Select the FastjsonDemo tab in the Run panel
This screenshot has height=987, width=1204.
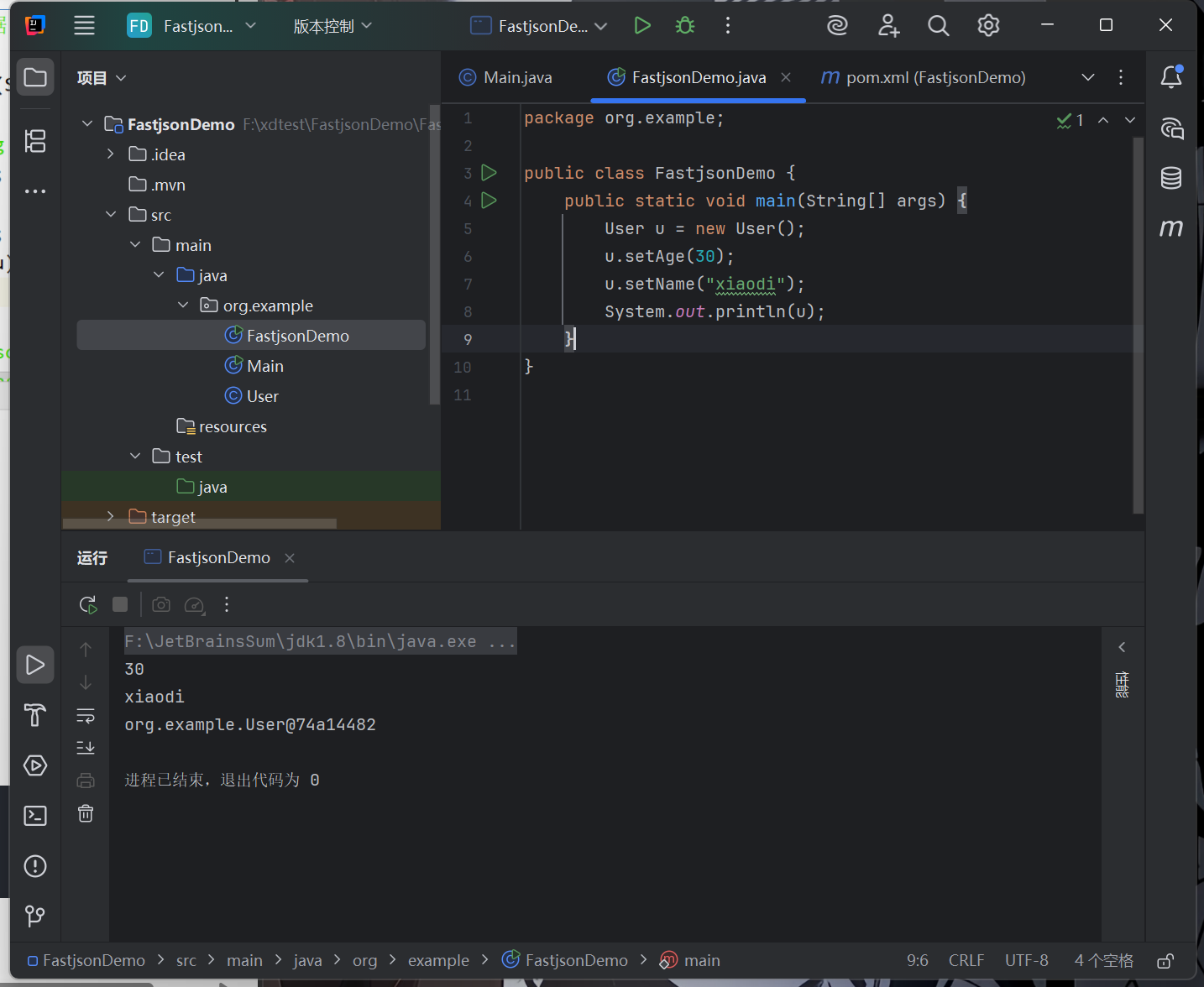click(x=207, y=557)
